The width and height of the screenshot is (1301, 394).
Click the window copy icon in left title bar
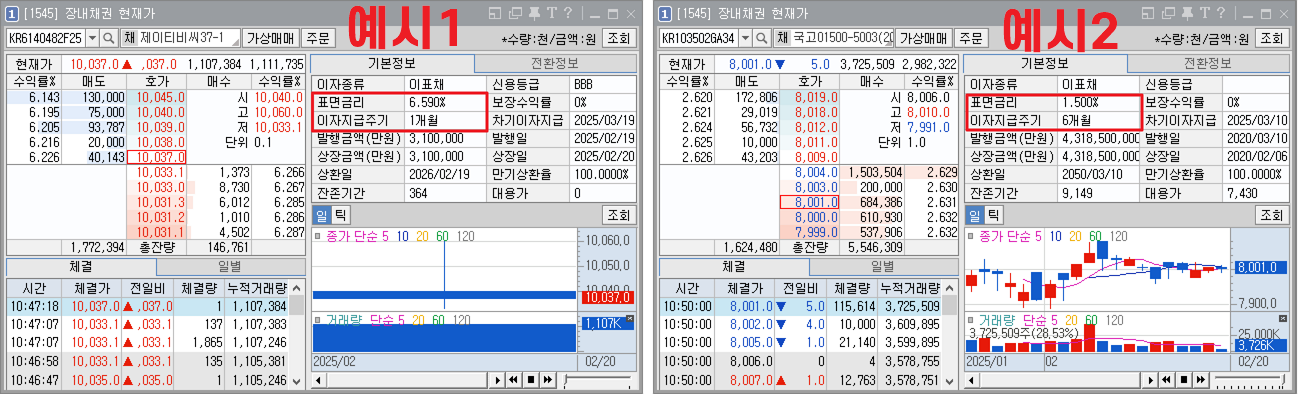516,13
